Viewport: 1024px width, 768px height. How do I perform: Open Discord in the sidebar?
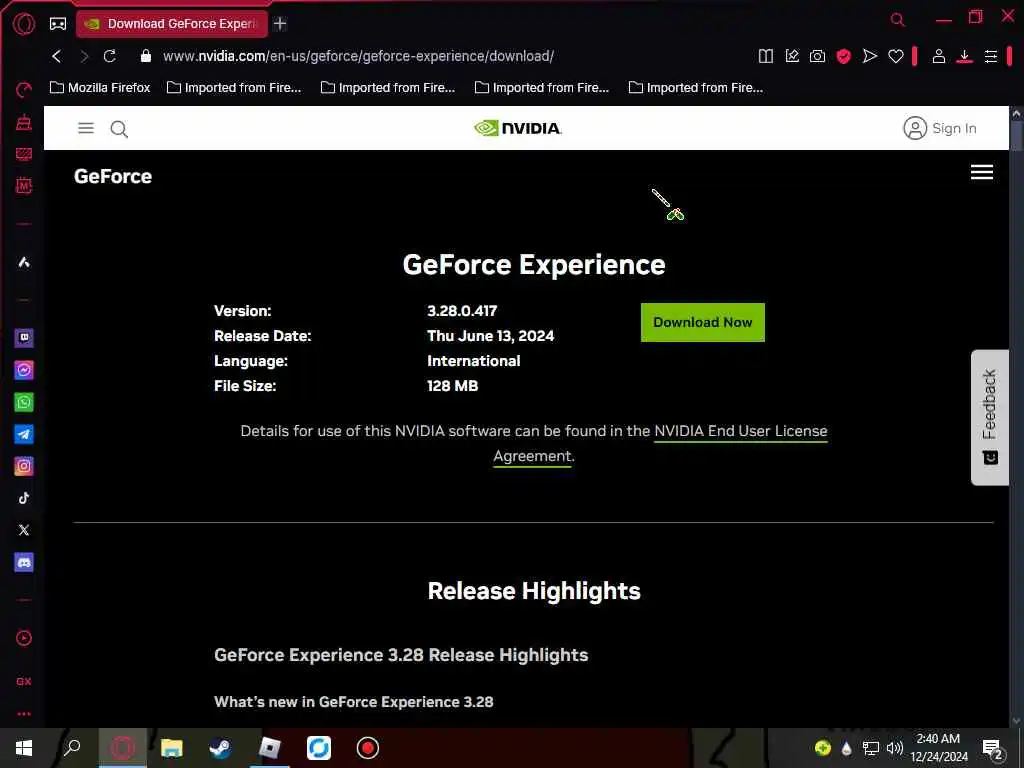24,562
